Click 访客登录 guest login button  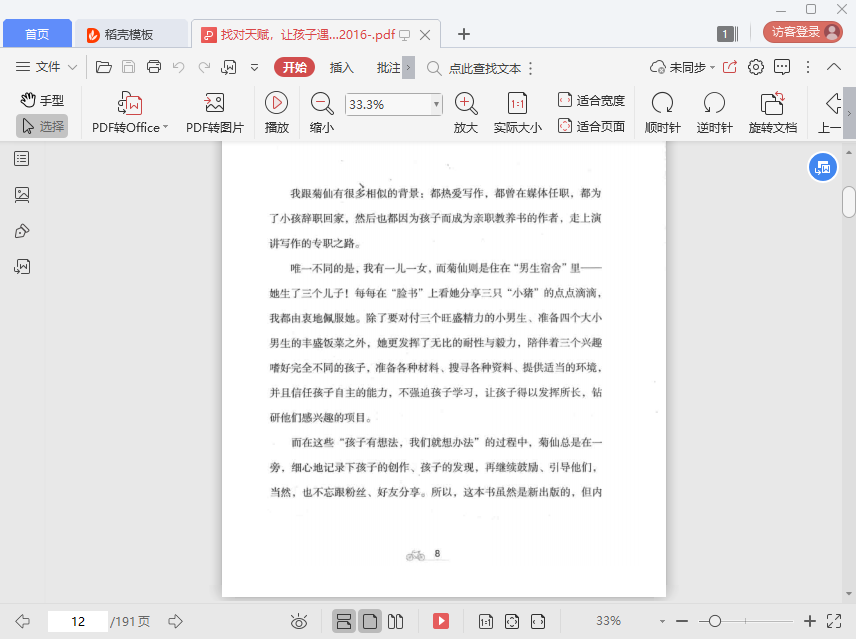pos(802,32)
